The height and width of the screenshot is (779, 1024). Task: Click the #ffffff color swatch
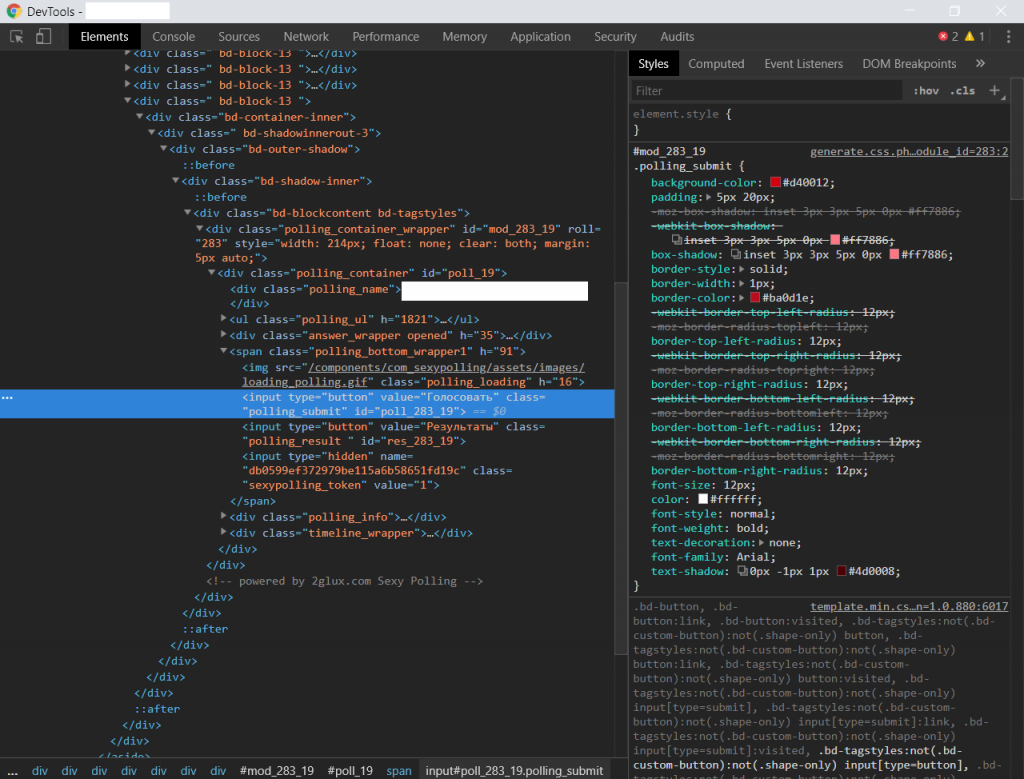click(x=703, y=499)
